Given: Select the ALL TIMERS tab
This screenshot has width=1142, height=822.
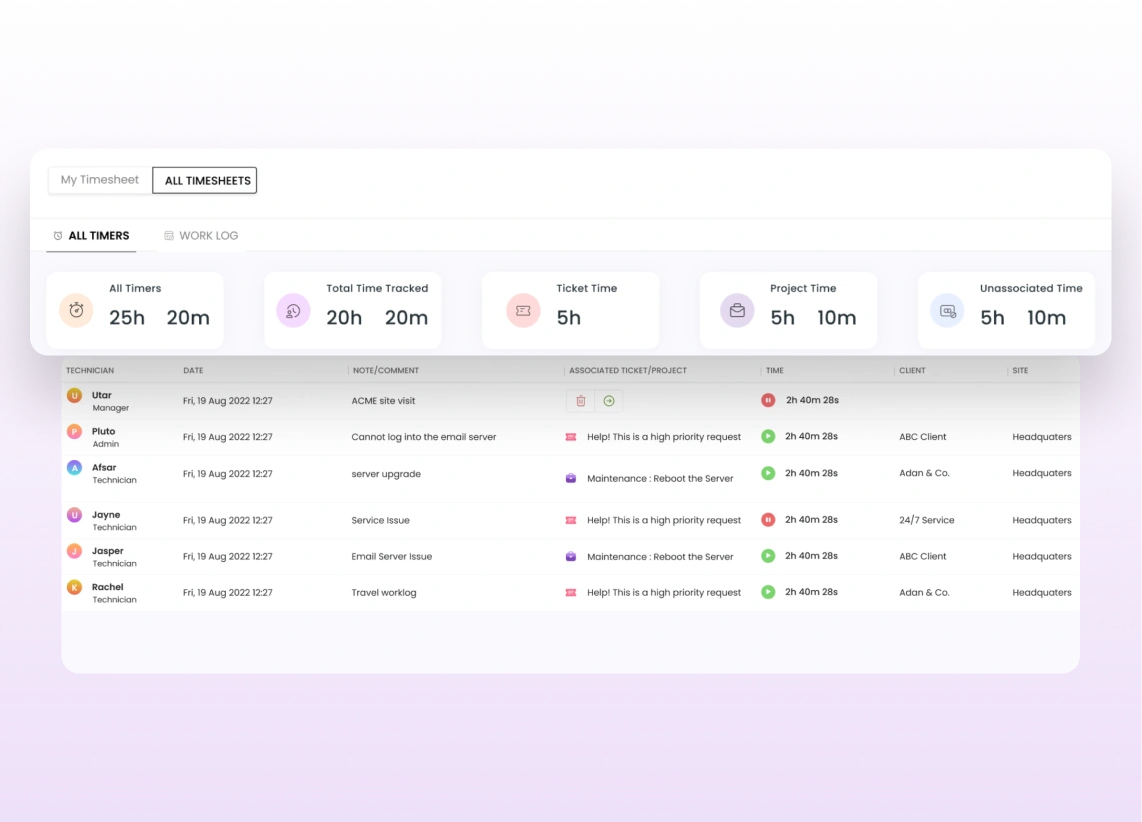Looking at the screenshot, I should pos(92,236).
